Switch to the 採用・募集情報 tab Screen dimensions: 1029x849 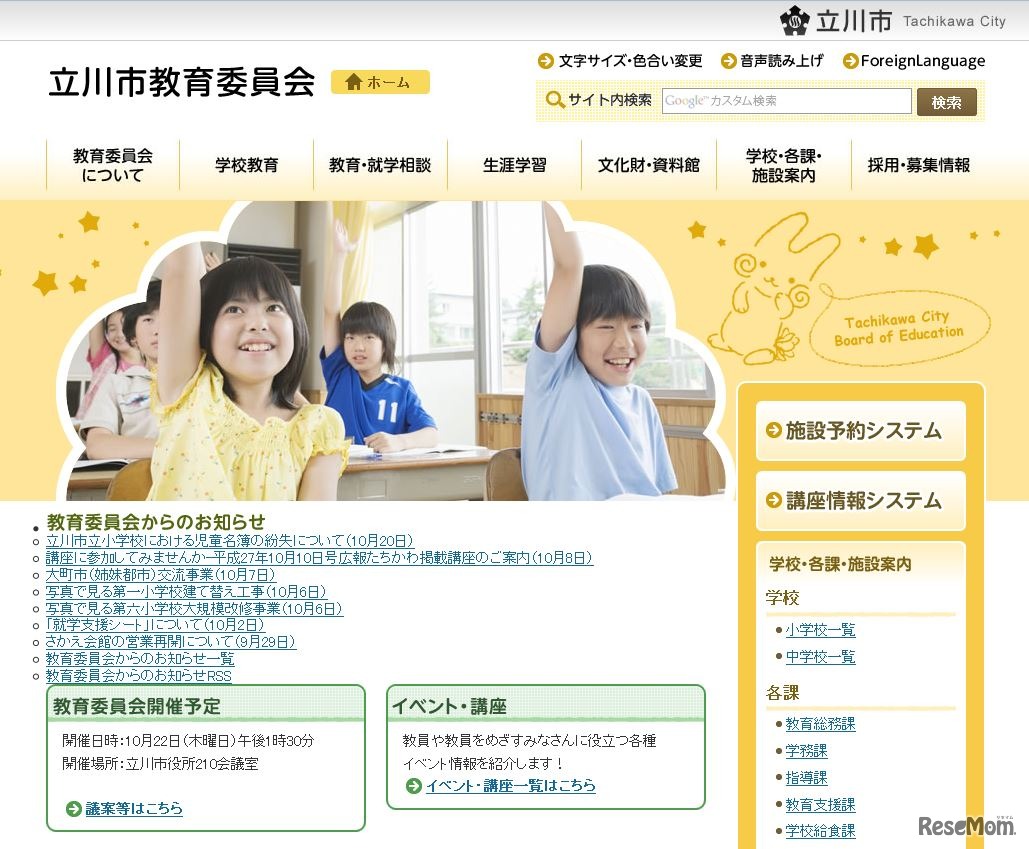921,166
